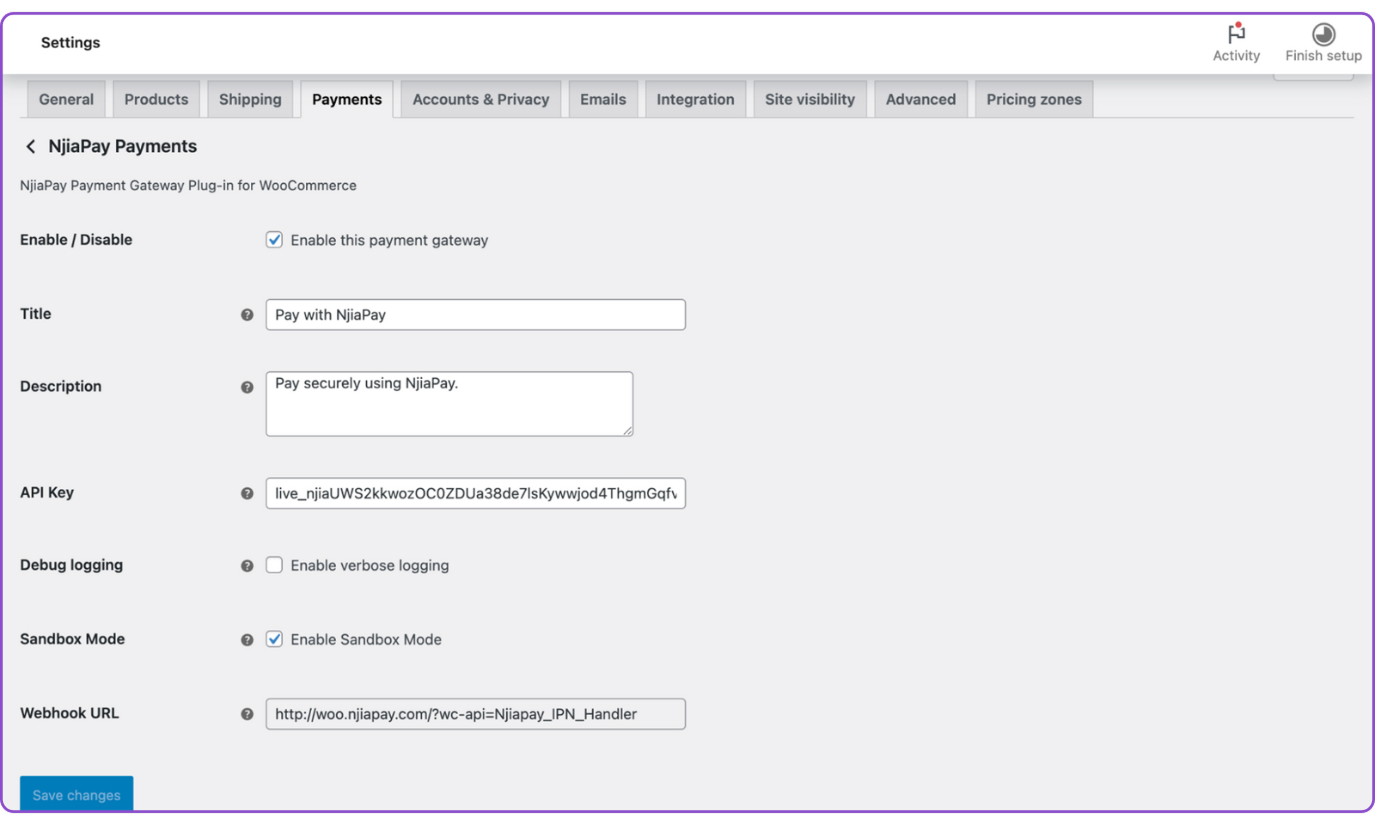Image resolution: width=1375 pixels, height=825 pixels.
Task: Click into the Title input field
Action: (475, 314)
